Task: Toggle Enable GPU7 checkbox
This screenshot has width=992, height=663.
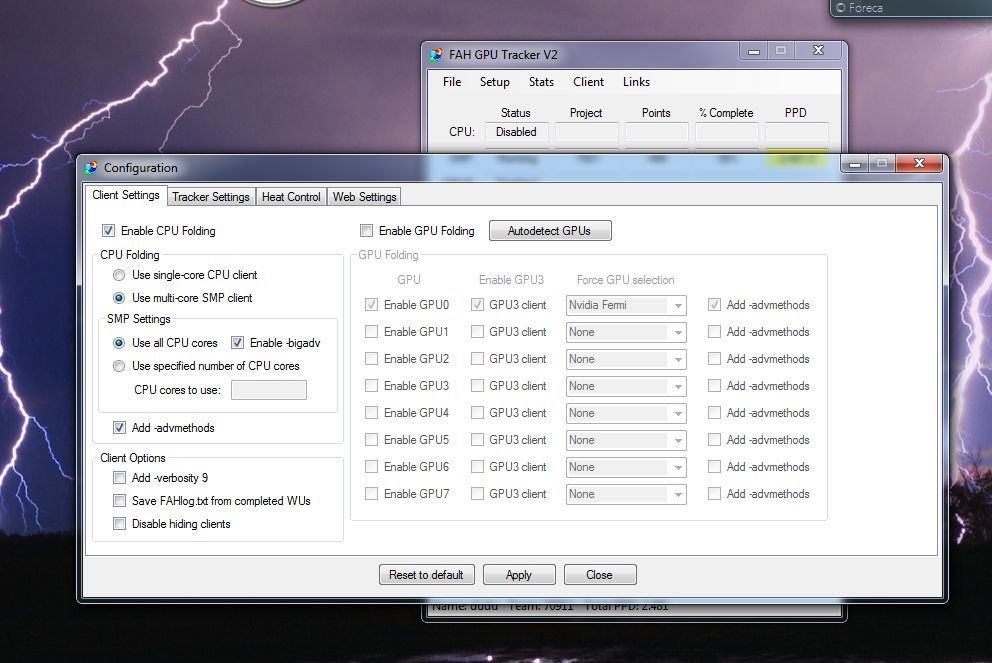Action: pyautogui.click(x=371, y=493)
